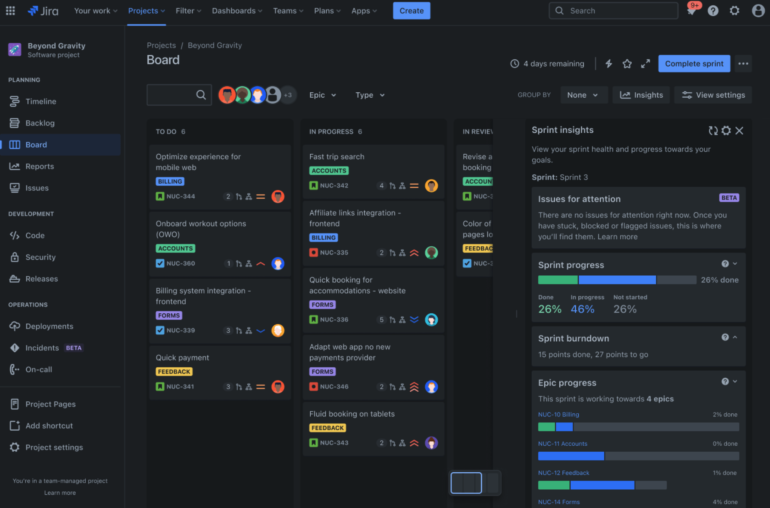Open the Projects menu
Screen dimensions: 770x508
(146, 10)
